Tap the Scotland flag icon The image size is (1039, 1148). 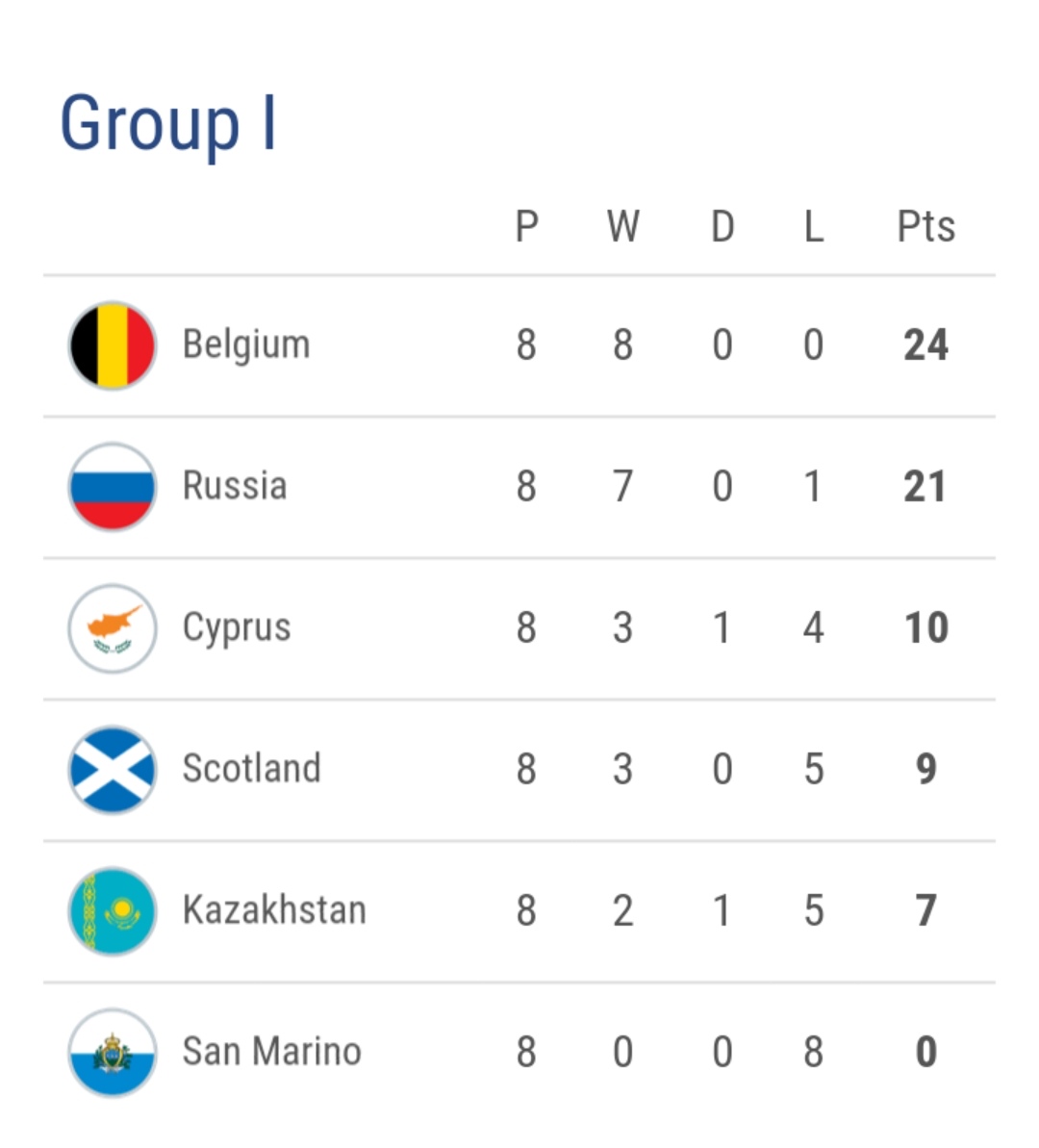[113, 770]
